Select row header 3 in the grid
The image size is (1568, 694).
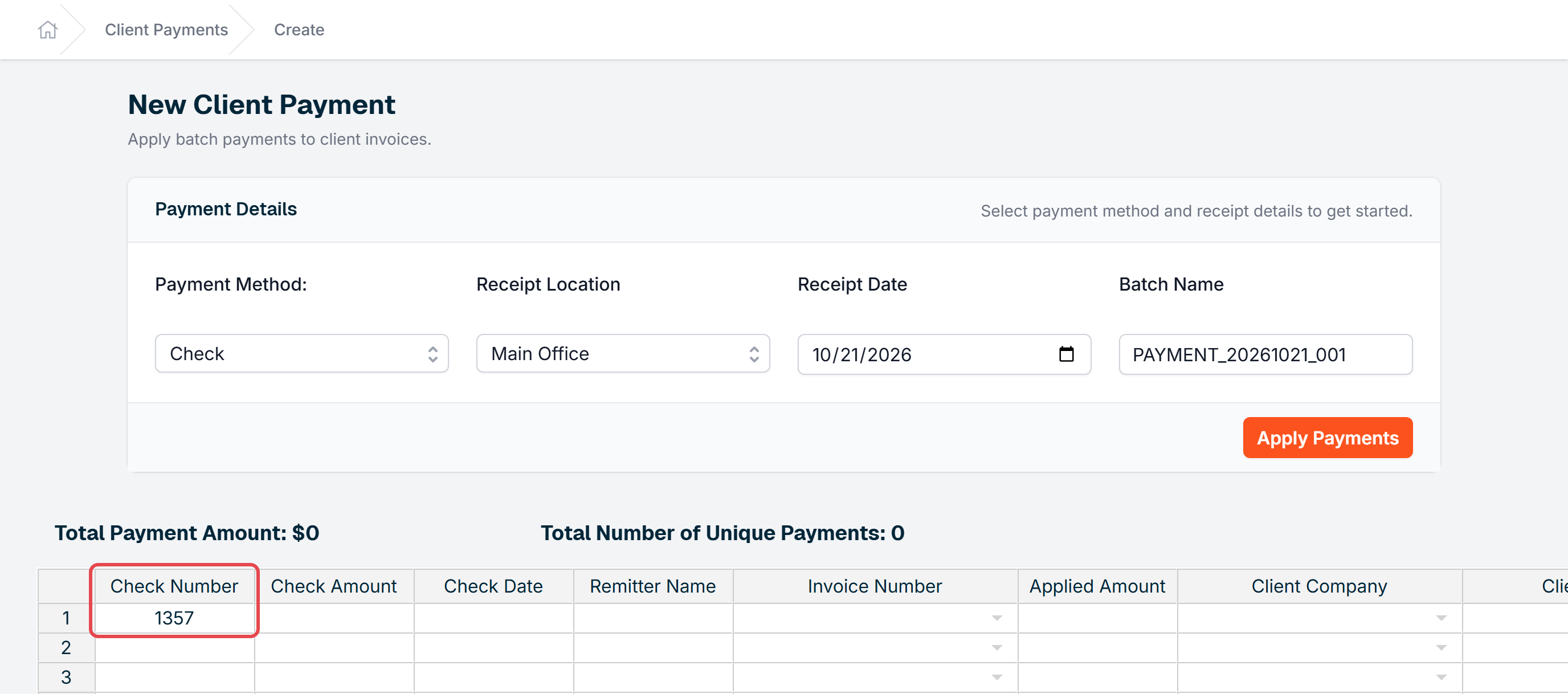66,677
